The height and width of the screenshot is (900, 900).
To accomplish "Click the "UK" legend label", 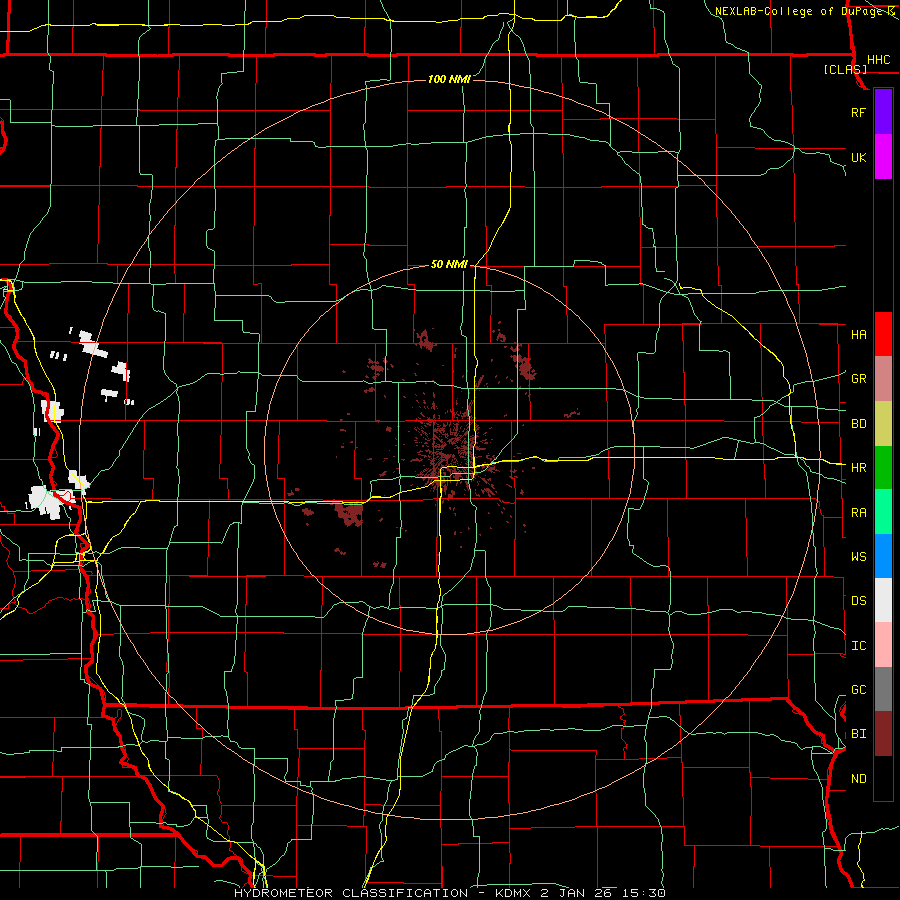I will click(859, 157).
